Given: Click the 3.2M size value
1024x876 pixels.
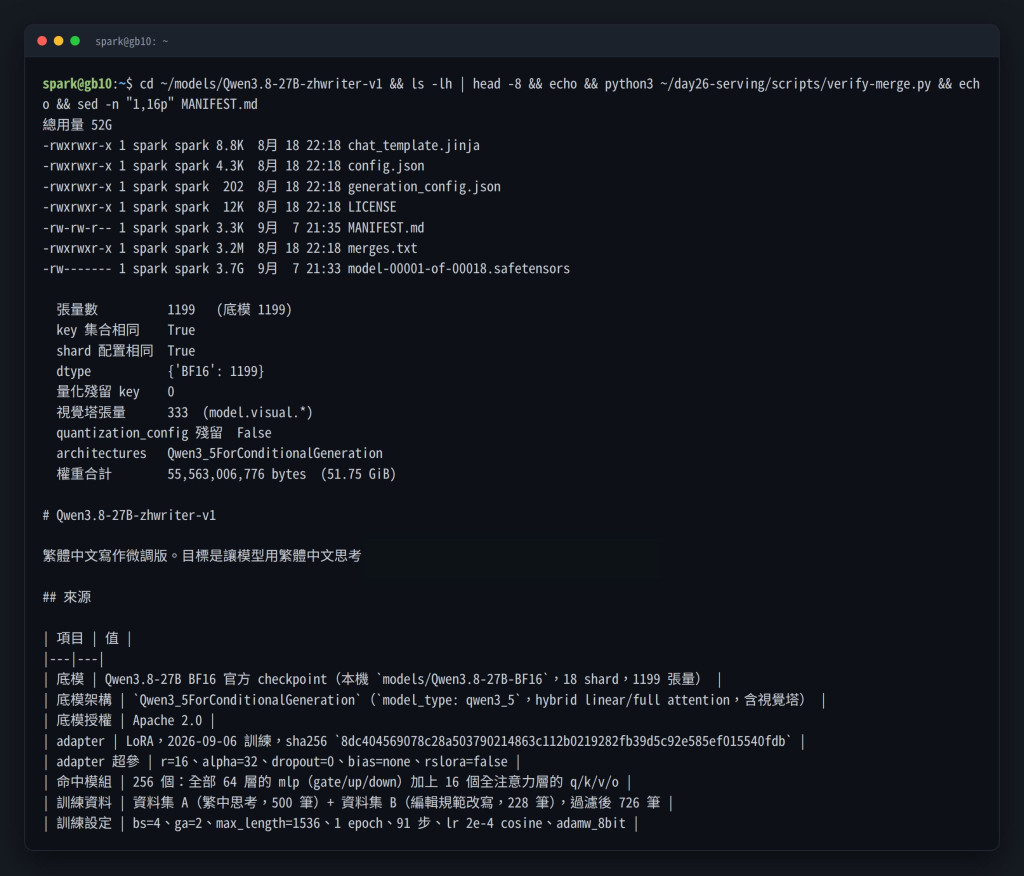Looking at the screenshot, I should tap(230, 248).
